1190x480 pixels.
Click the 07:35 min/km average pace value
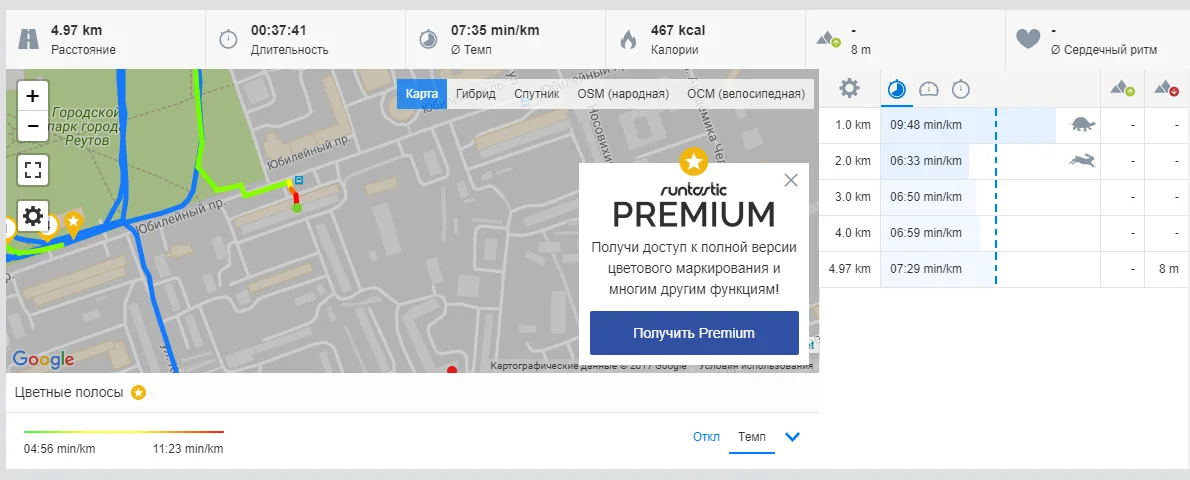pyautogui.click(x=495, y=30)
